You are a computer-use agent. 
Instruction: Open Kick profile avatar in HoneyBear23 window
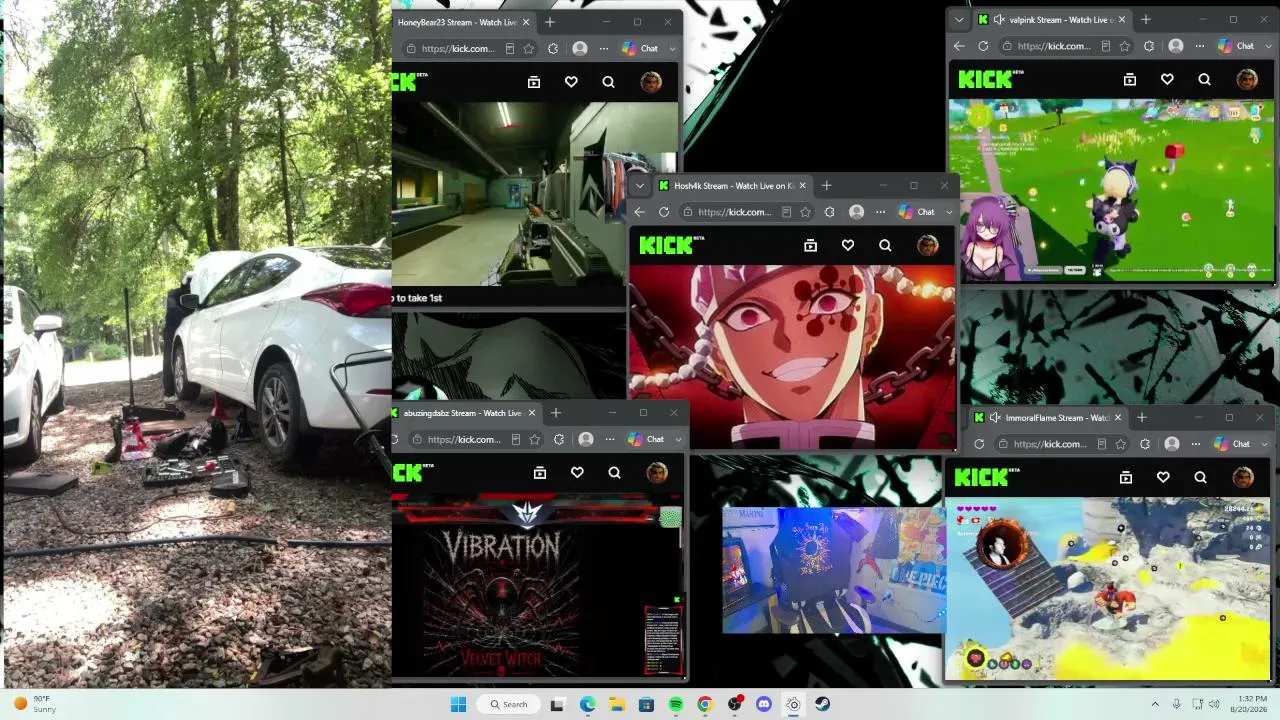tap(651, 82)
